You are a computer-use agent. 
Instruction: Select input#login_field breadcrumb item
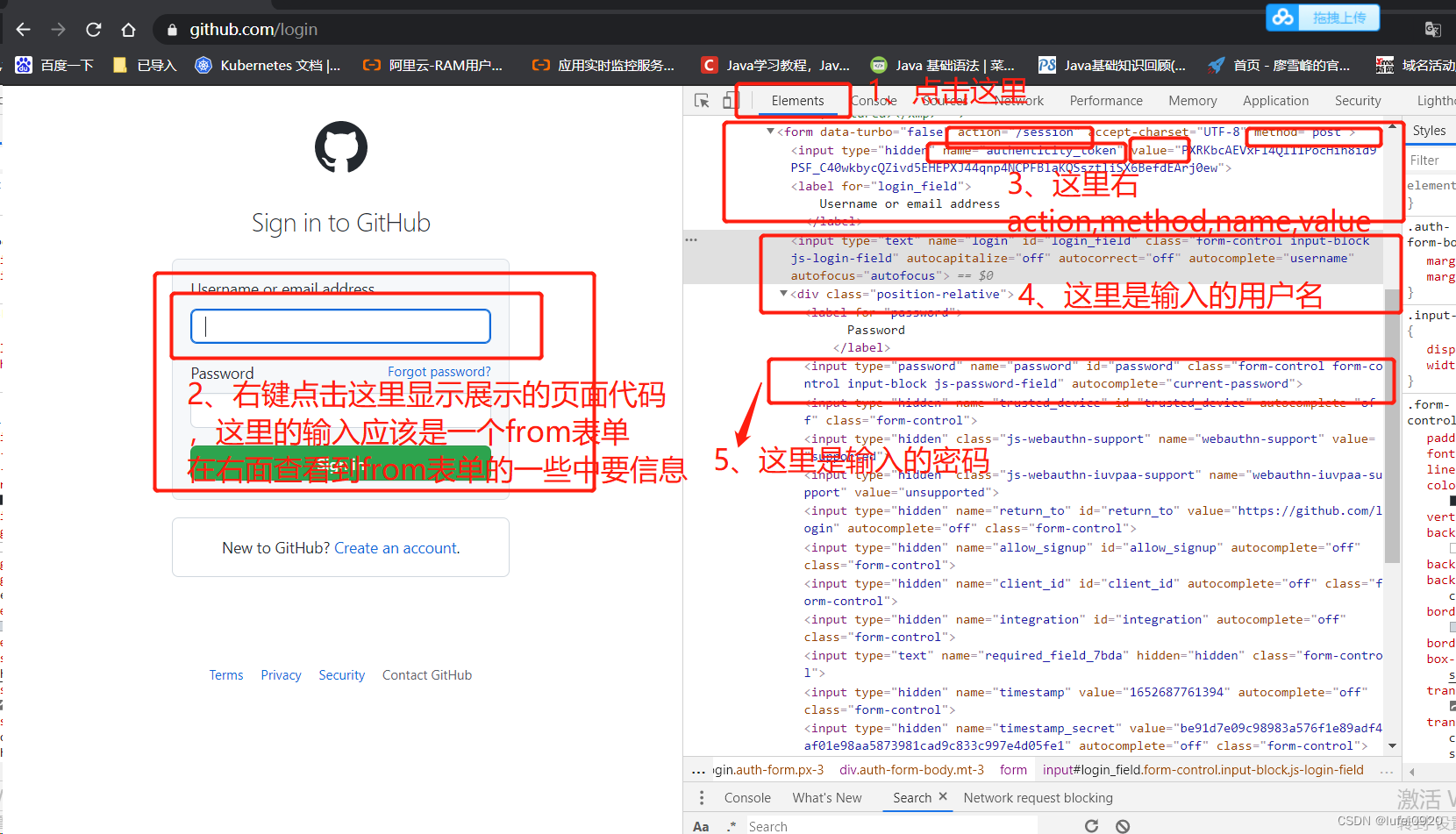(x=1203, y=770)
